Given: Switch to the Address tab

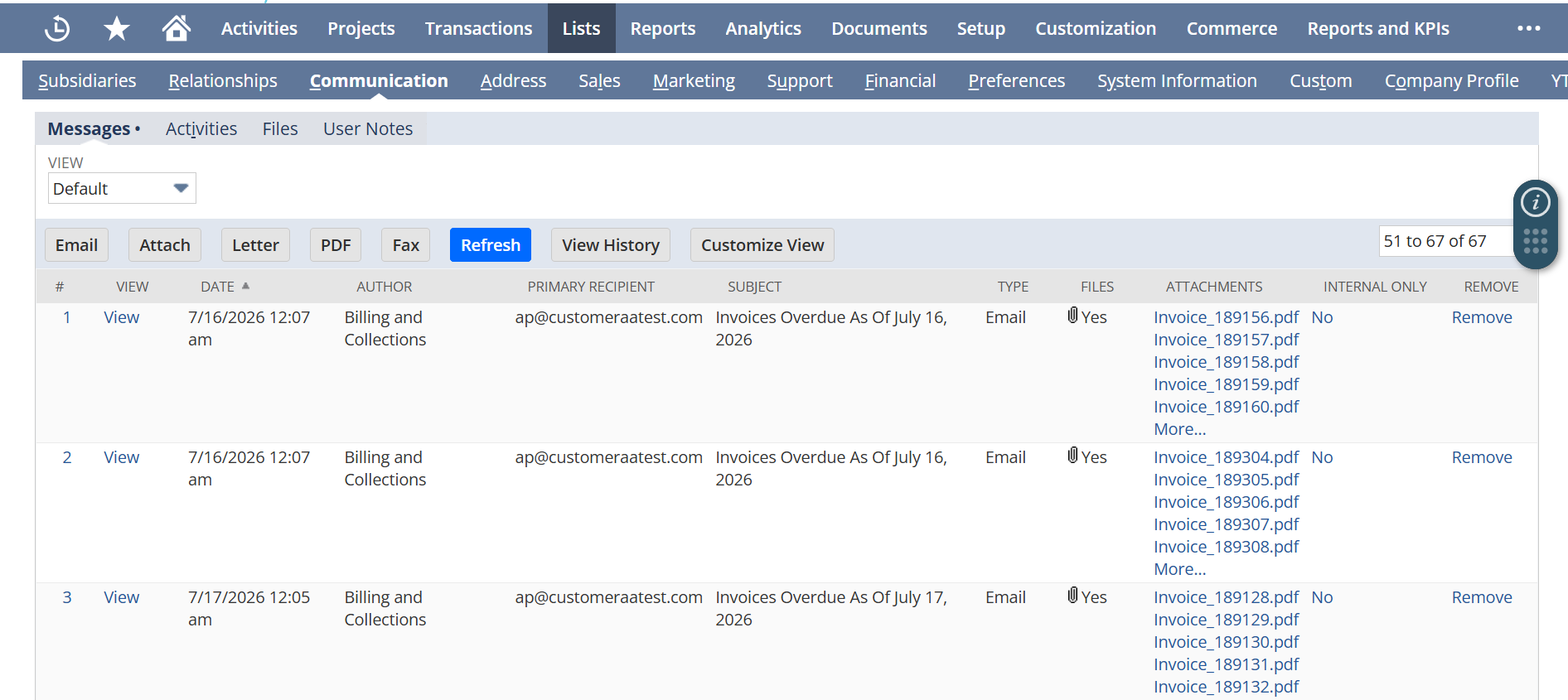Looking at the screenshot, I should [x=513, y=80].
